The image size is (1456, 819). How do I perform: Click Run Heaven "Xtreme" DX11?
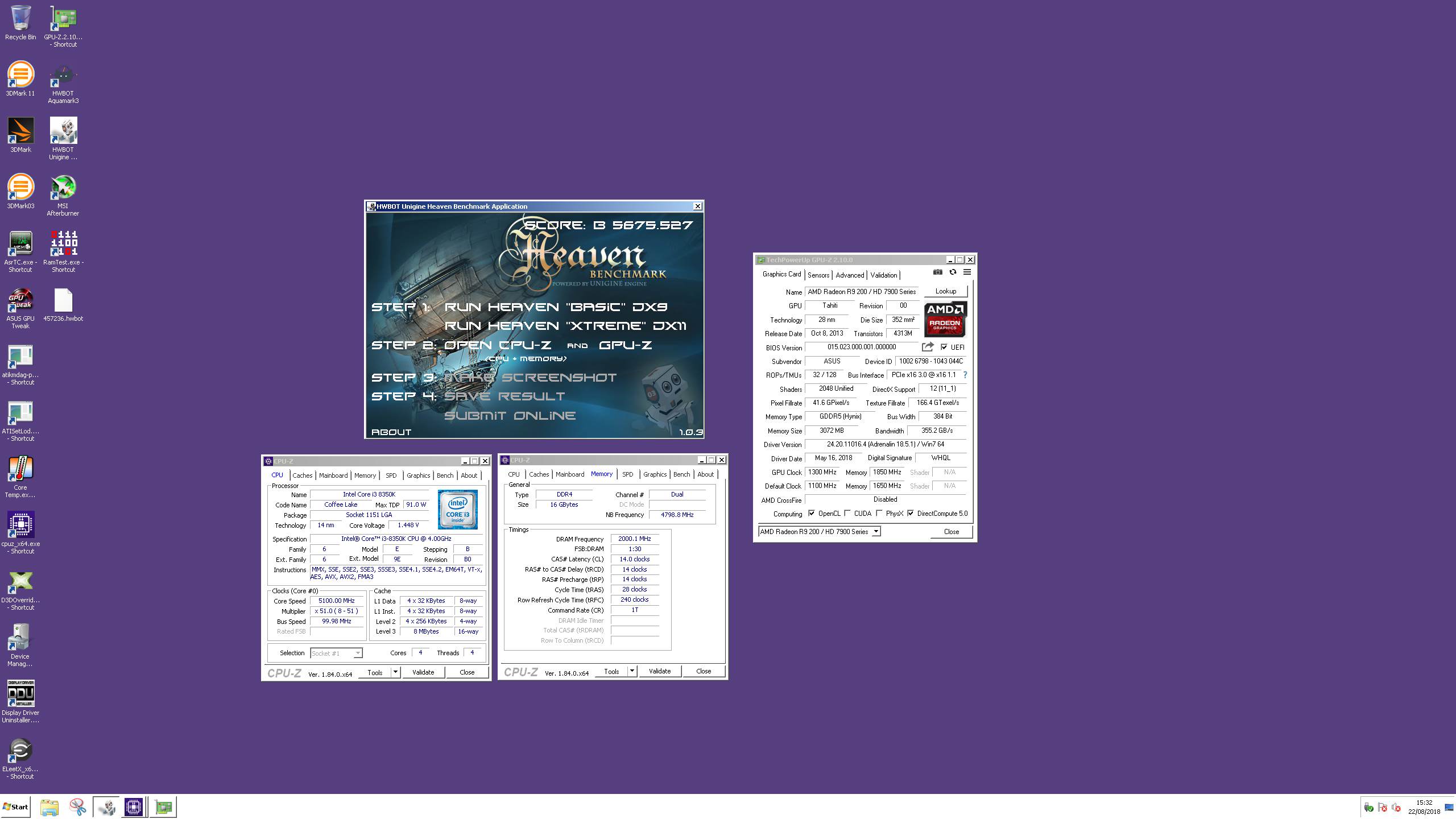click(565, 326)
